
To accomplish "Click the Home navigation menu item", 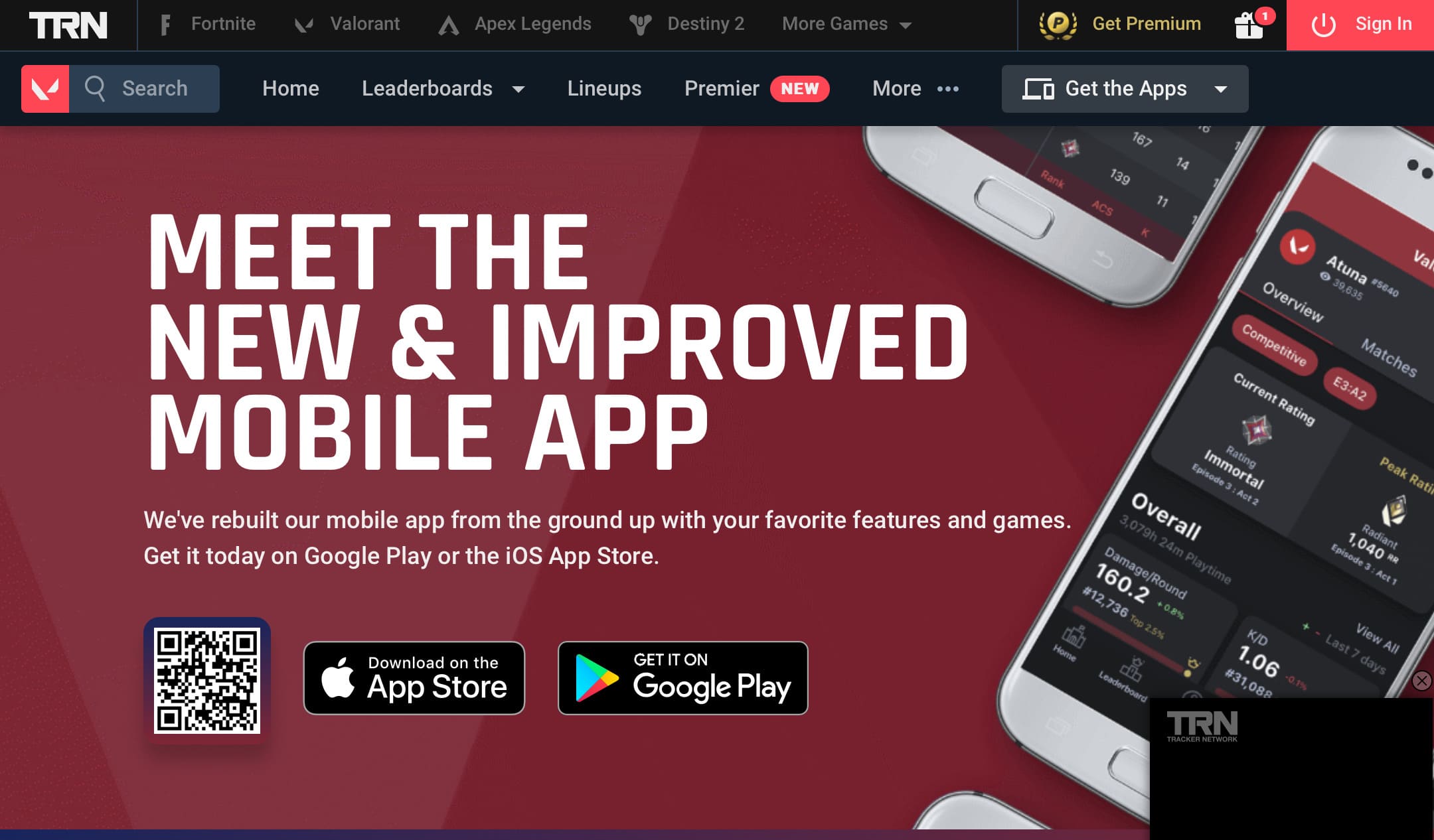I will tap(290, 88).
